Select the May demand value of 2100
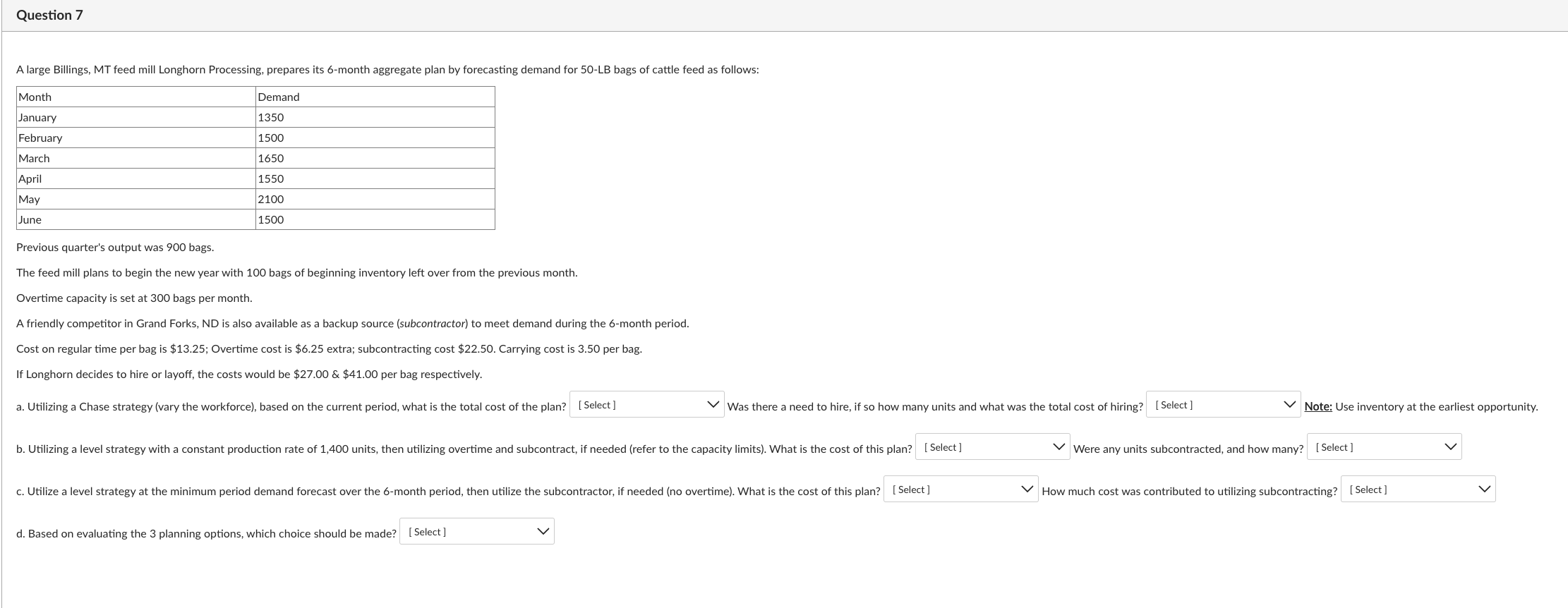1568x608 pixels. tap(270, 199)
